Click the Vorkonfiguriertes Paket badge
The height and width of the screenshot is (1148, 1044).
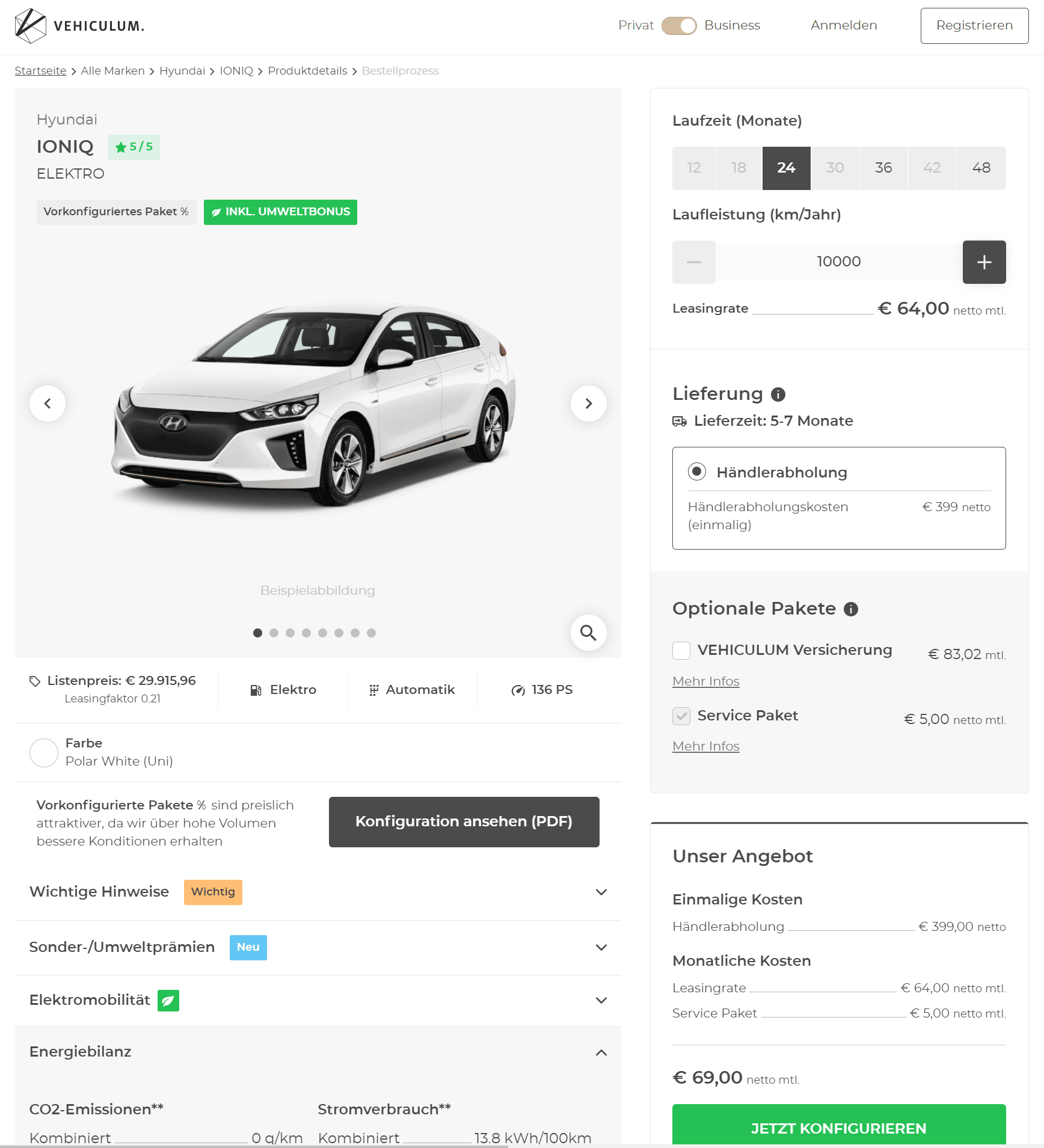116,212
